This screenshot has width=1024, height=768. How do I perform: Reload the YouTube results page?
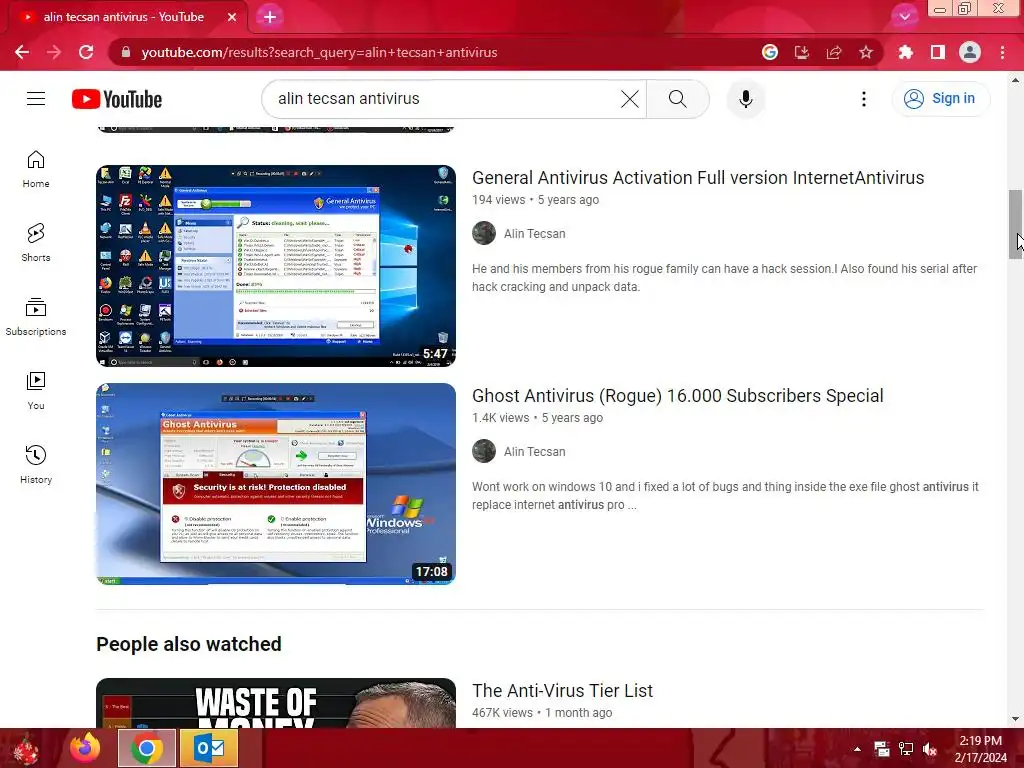[x=86, y=52]
